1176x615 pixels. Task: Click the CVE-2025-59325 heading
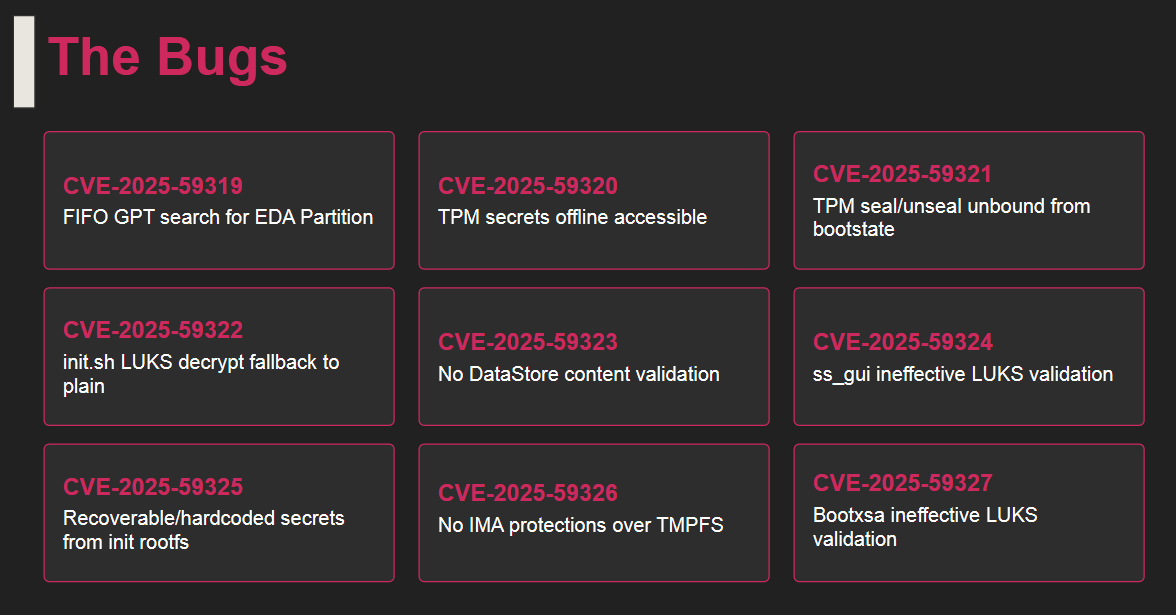(153, 487)
